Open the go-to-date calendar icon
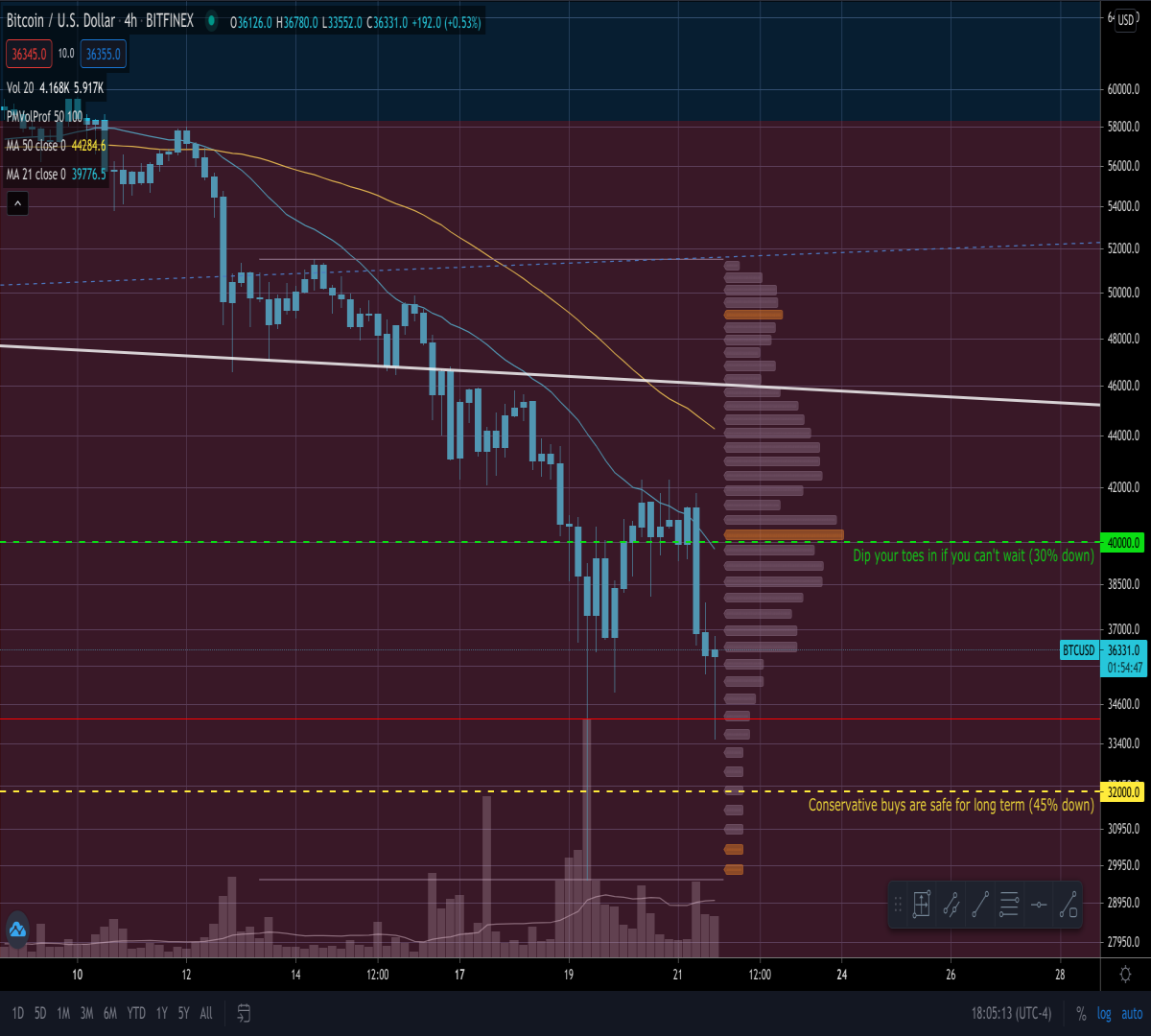The image size is (1151, 1036). pyautogui.click(x=244, y=1013)
